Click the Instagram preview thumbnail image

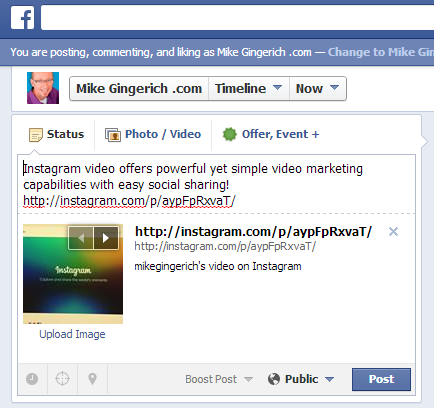pos(73,274)
